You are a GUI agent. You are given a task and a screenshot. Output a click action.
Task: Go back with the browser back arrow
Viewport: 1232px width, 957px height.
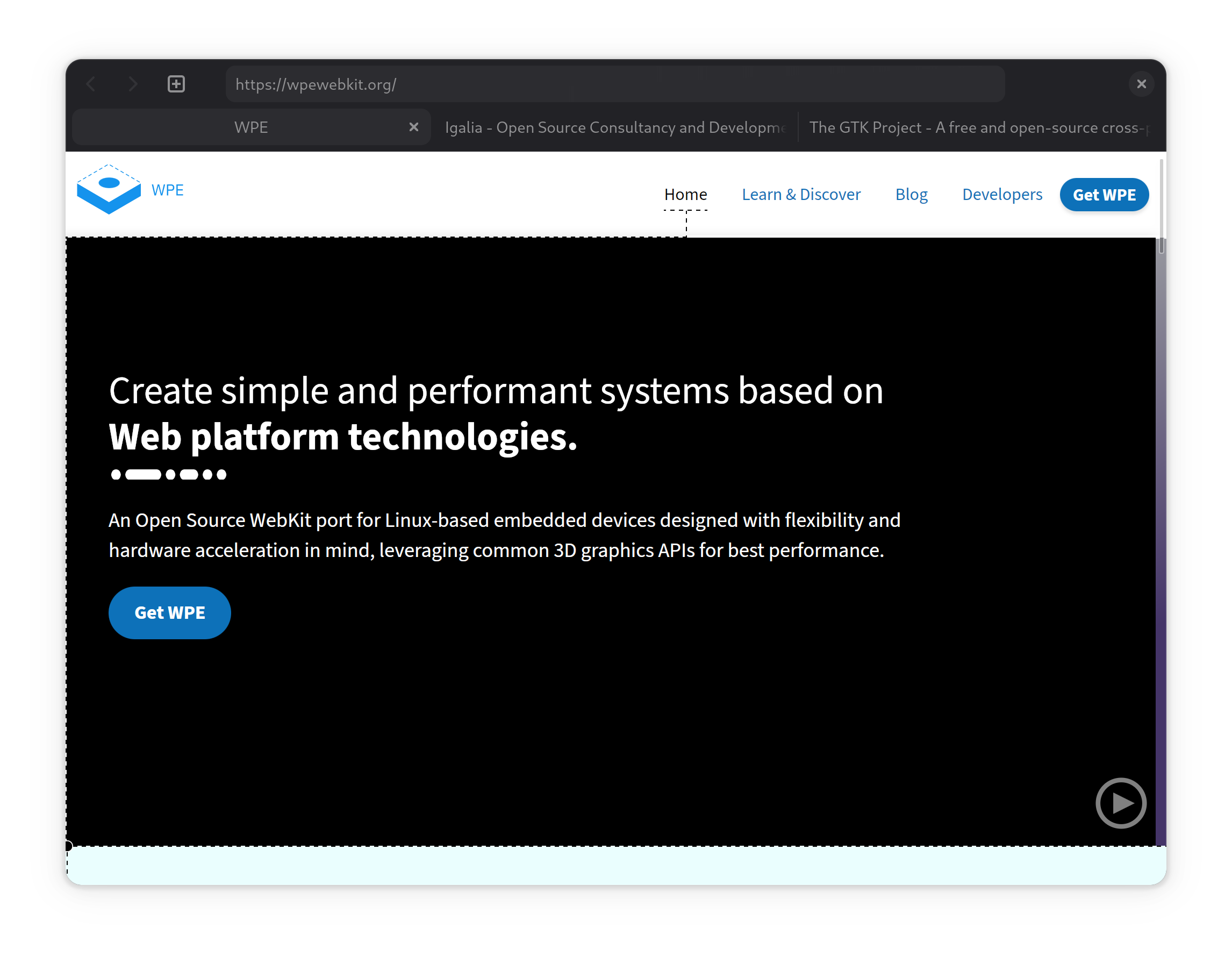tap(91, 84)
